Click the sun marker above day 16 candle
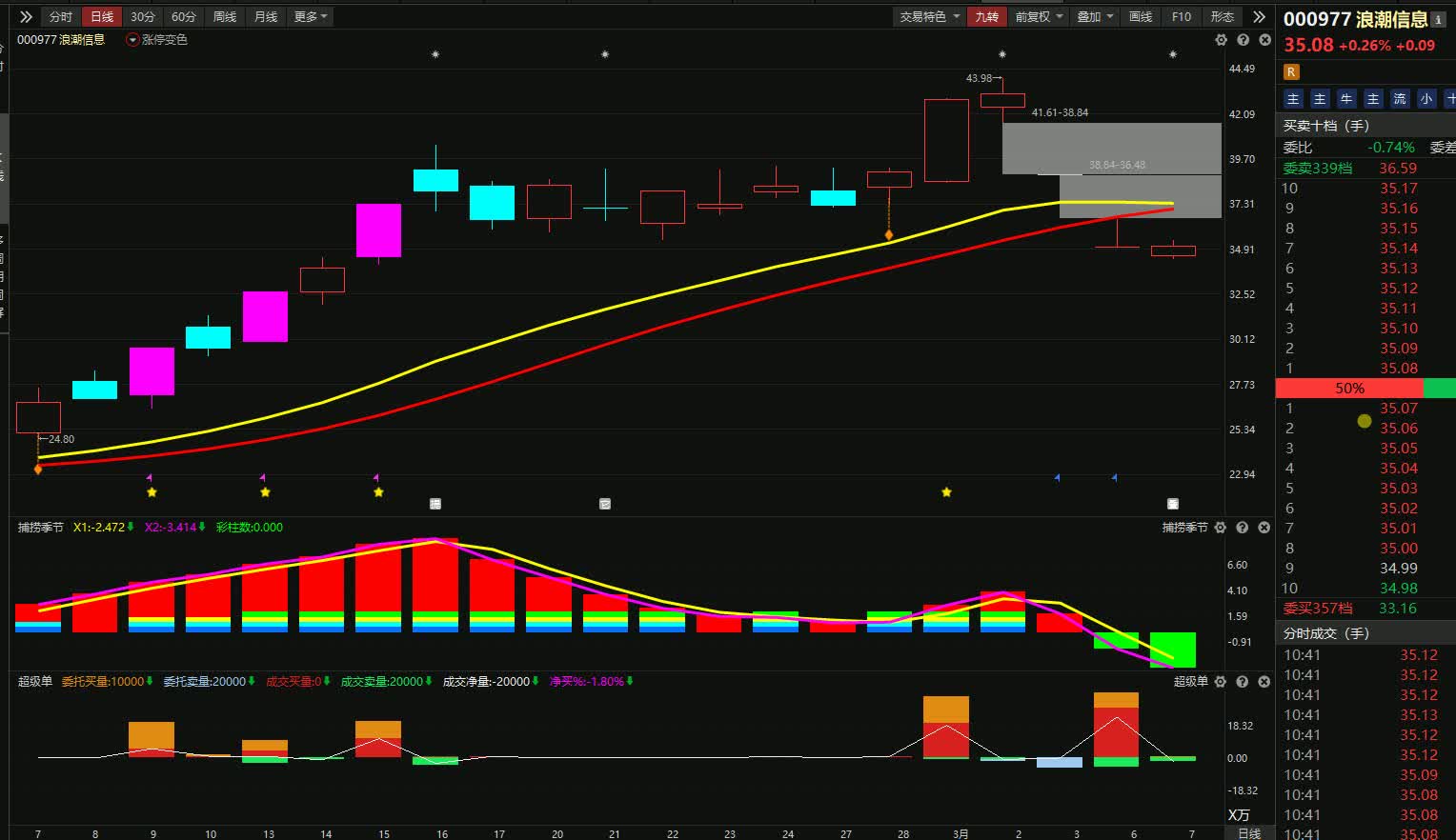 (435, 55)
